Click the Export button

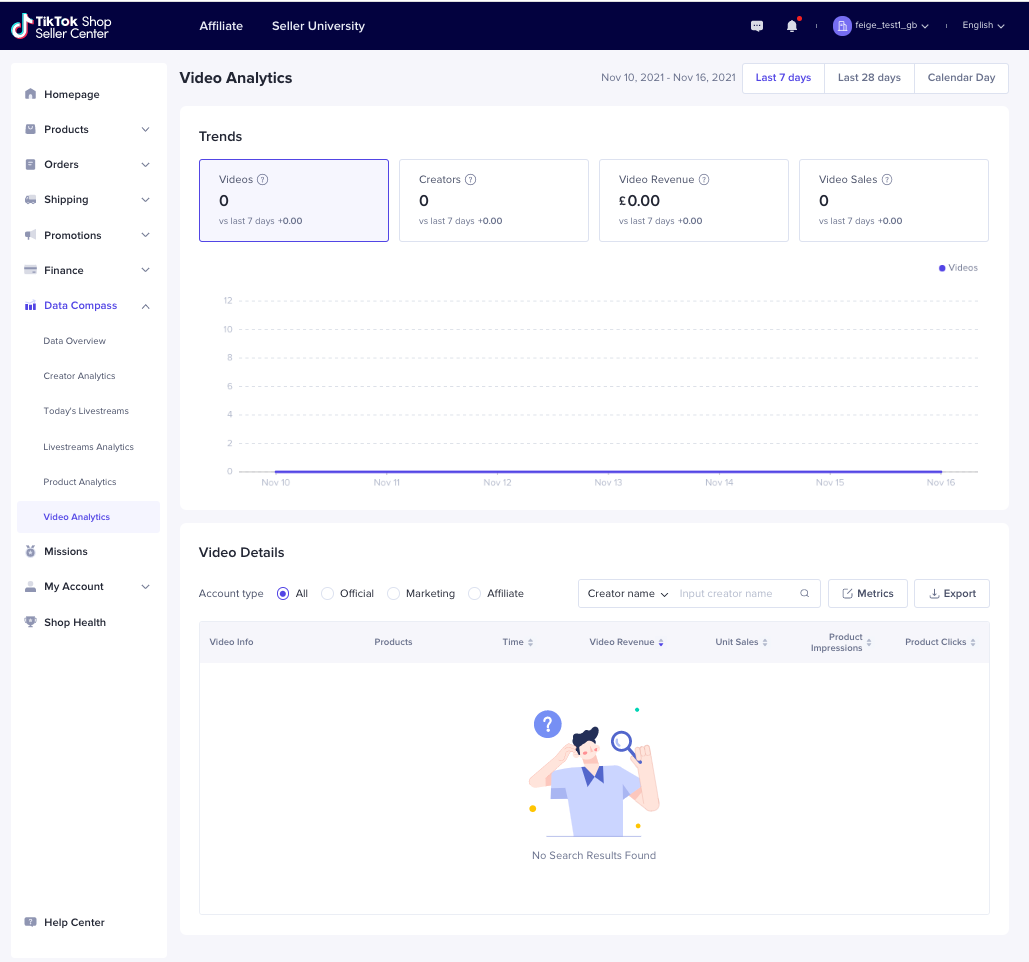coord(952,594)
